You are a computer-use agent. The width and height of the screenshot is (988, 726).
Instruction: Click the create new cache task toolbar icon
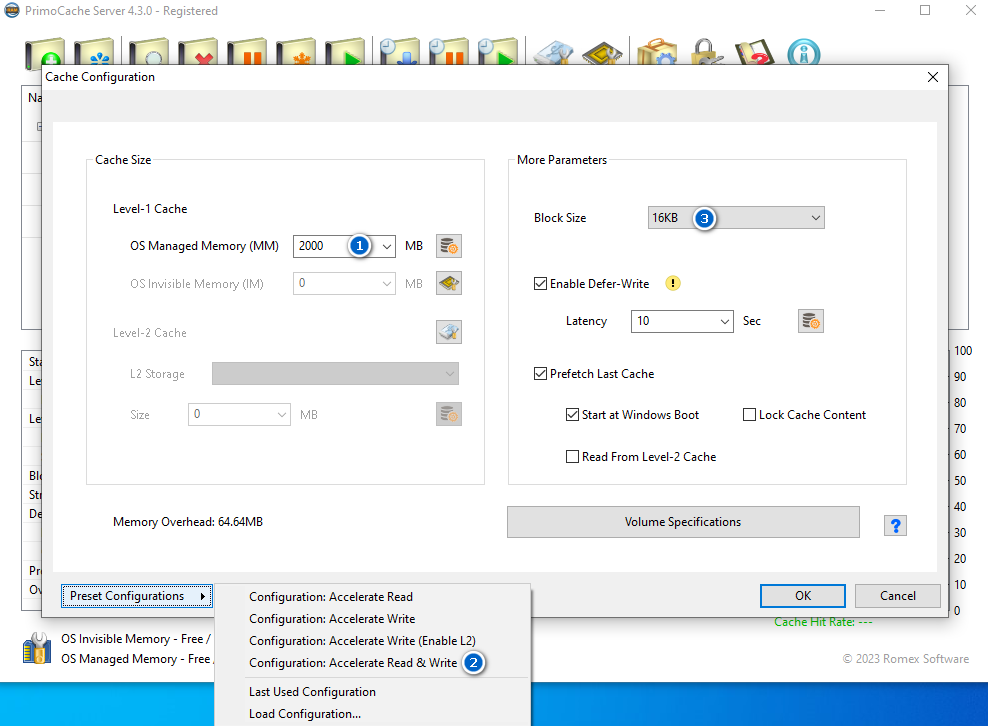point(45,52)
